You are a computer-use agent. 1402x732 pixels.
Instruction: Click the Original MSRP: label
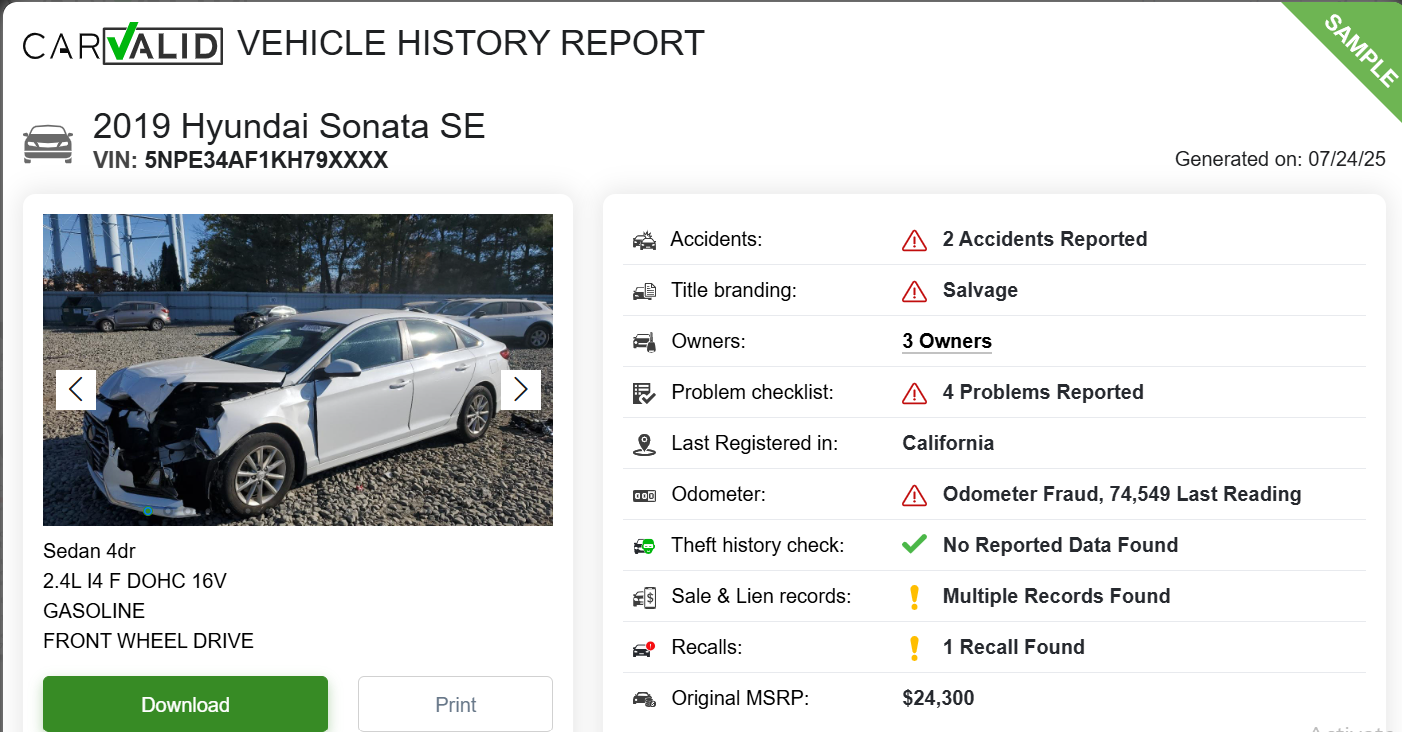(x=740, y=698)
